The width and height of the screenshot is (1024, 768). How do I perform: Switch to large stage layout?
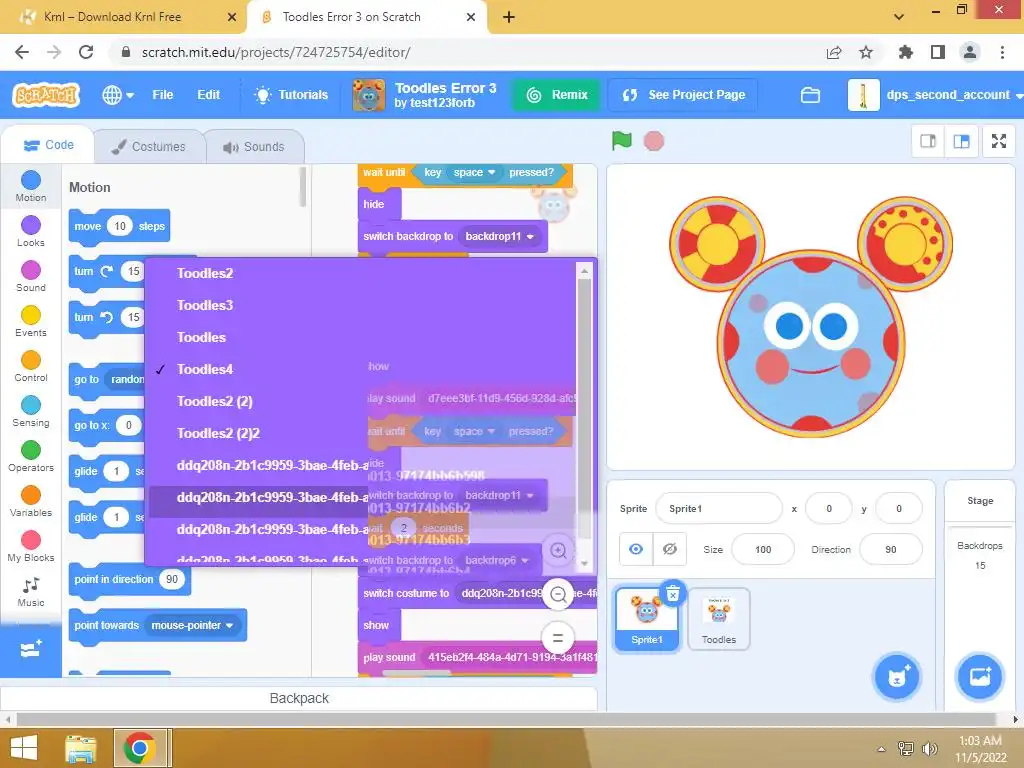[x=961, y=141]
